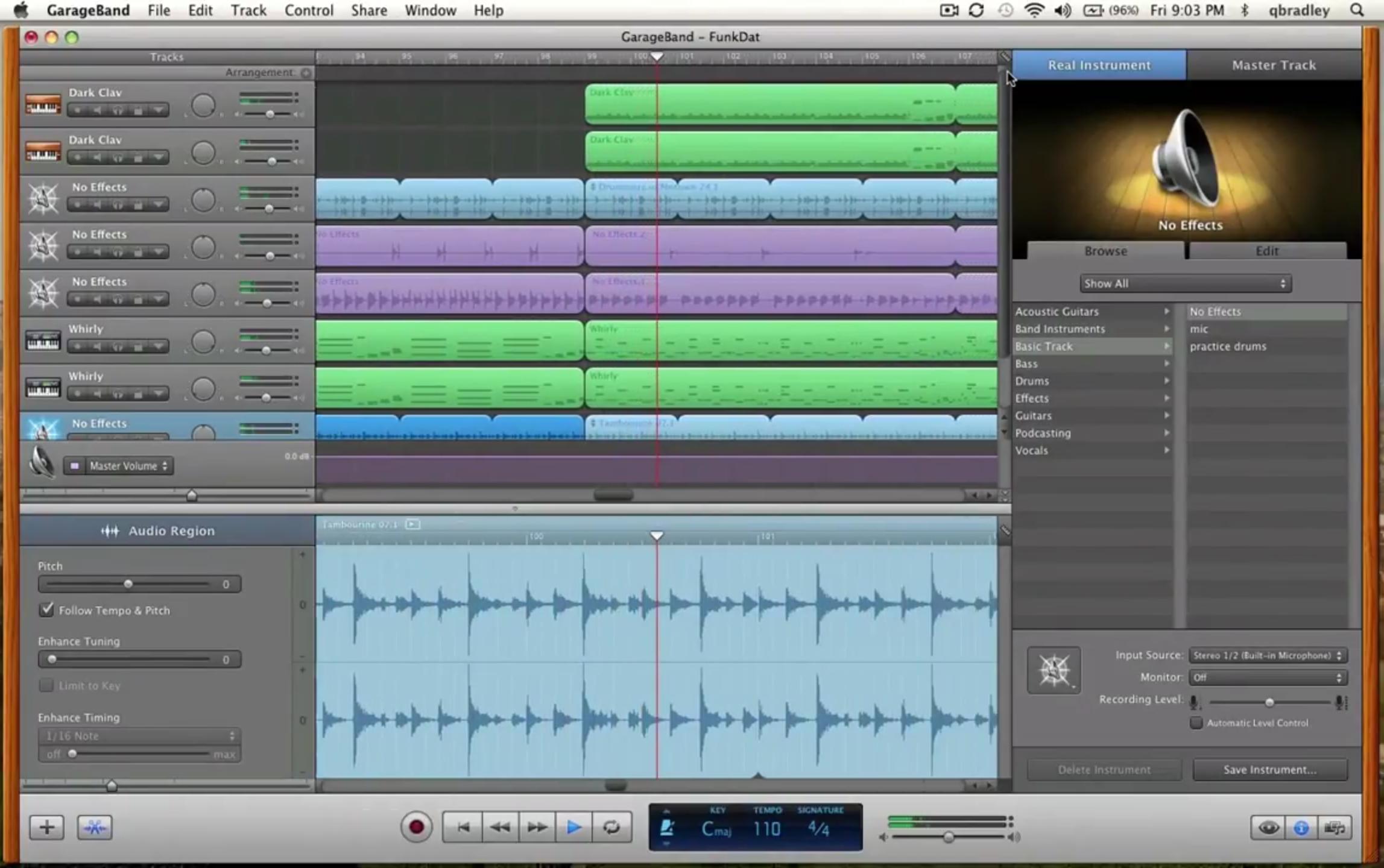Open the Control menu

309,10
